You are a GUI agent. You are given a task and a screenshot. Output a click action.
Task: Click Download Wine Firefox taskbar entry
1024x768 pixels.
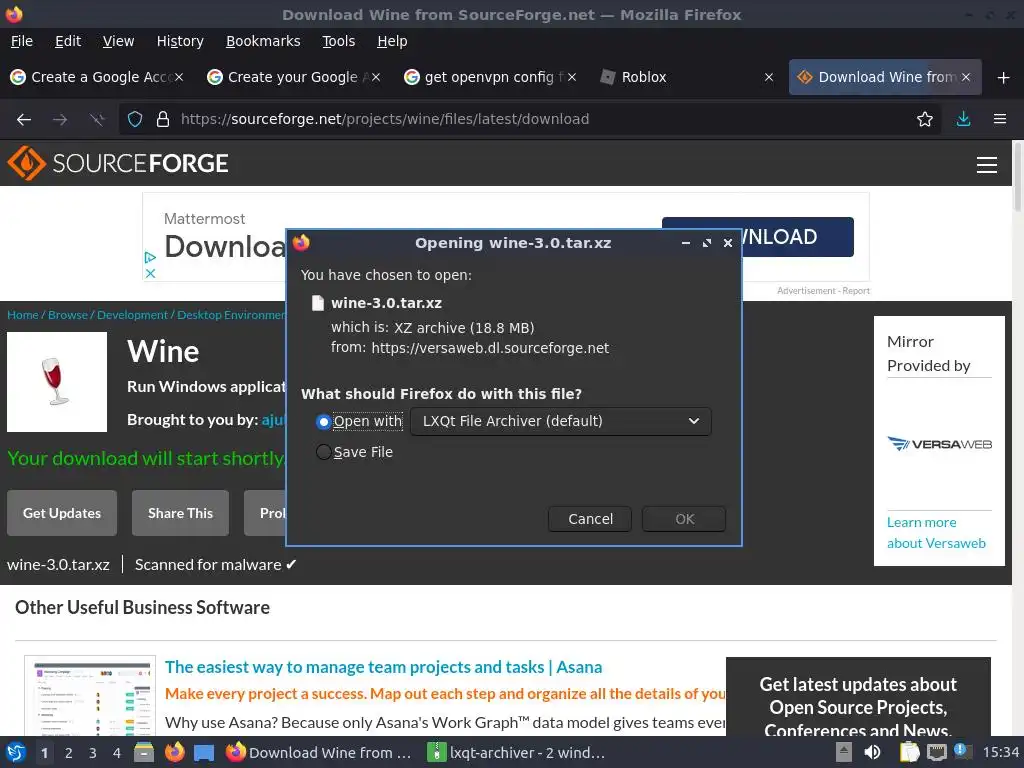point(319,752)
